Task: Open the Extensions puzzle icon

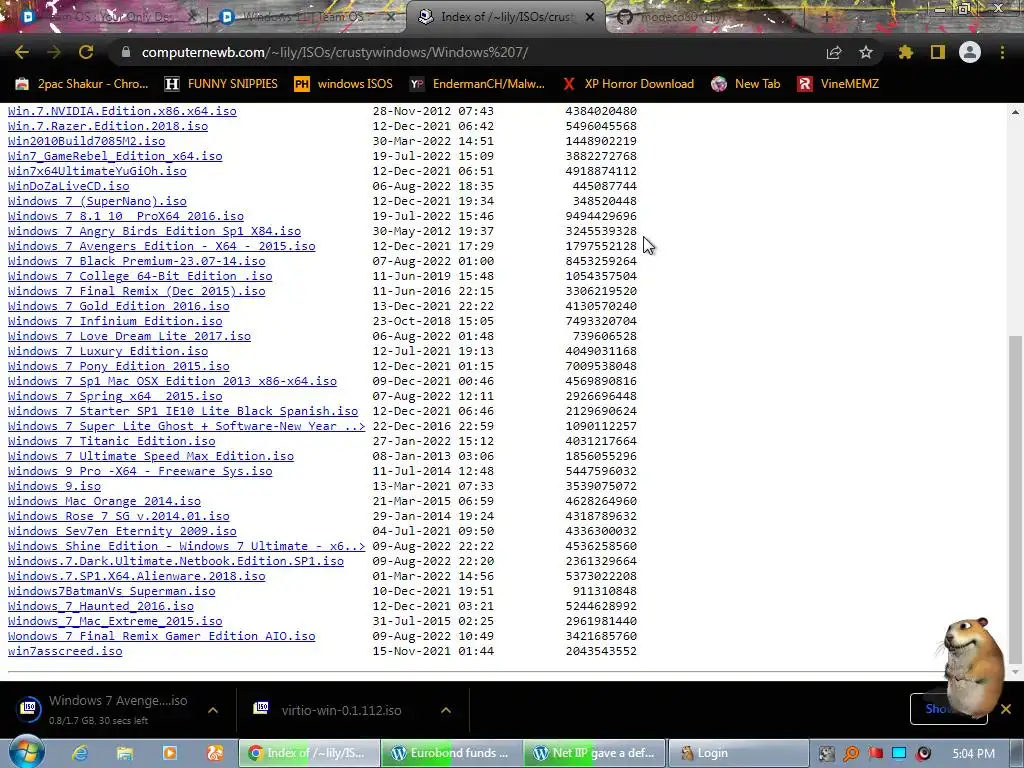Action: click(x=905, y=52)
